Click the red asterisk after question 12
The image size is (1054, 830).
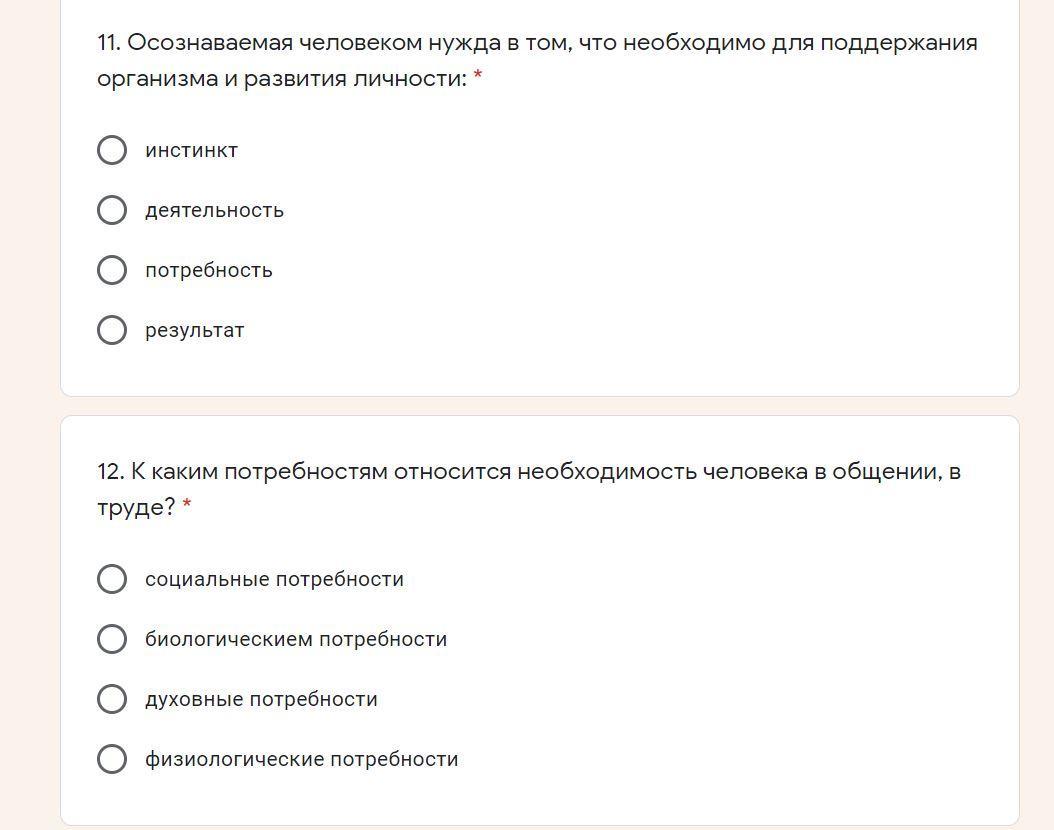[187, 506]
